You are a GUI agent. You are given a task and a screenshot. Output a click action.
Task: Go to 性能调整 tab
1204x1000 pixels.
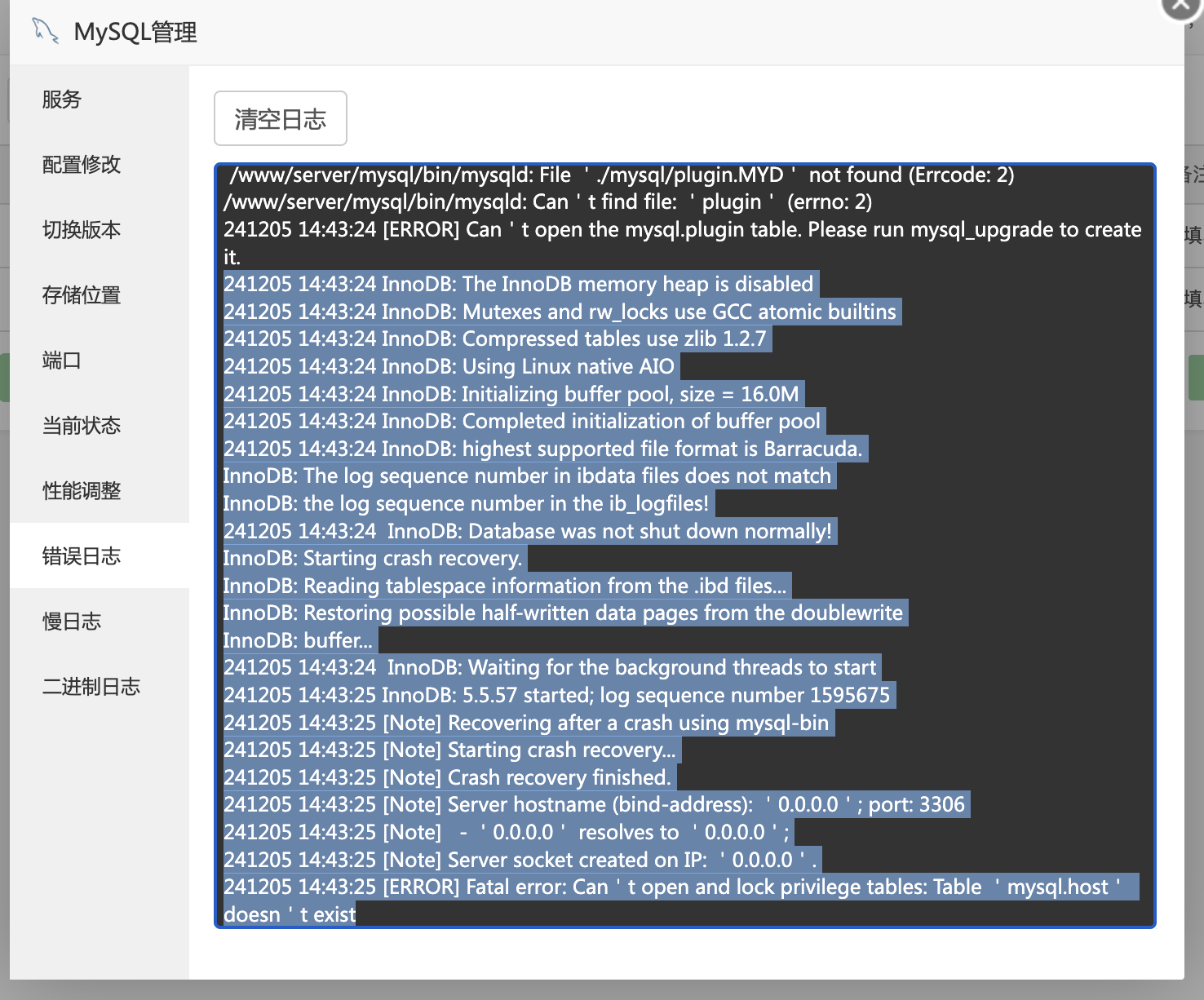point(100,491)
